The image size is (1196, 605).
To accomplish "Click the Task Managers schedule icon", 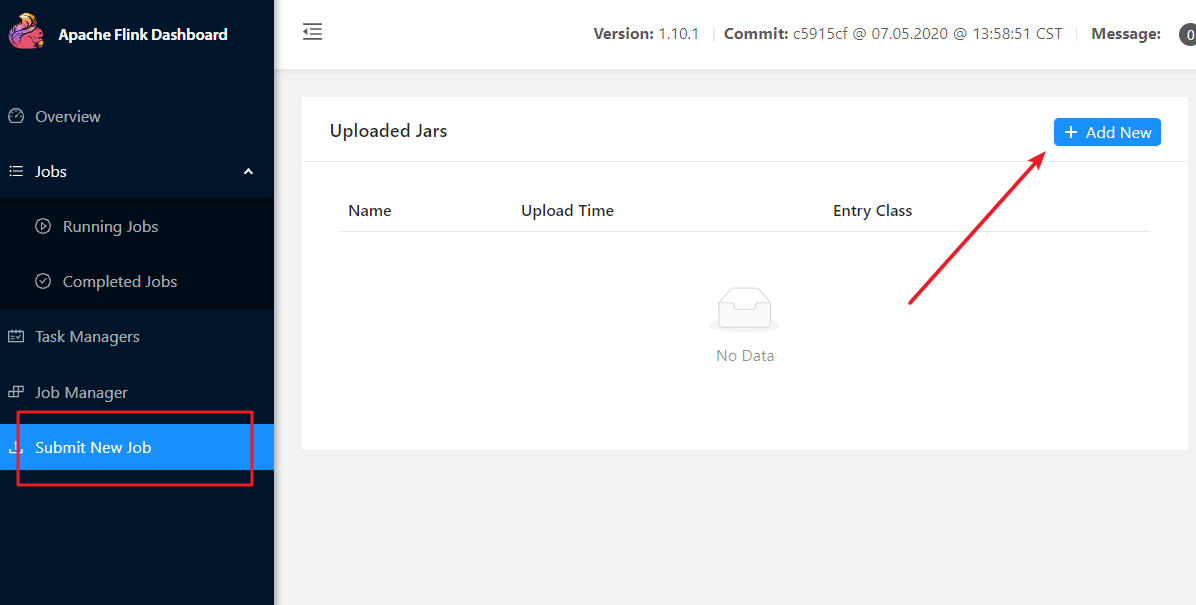I will 16,336.
